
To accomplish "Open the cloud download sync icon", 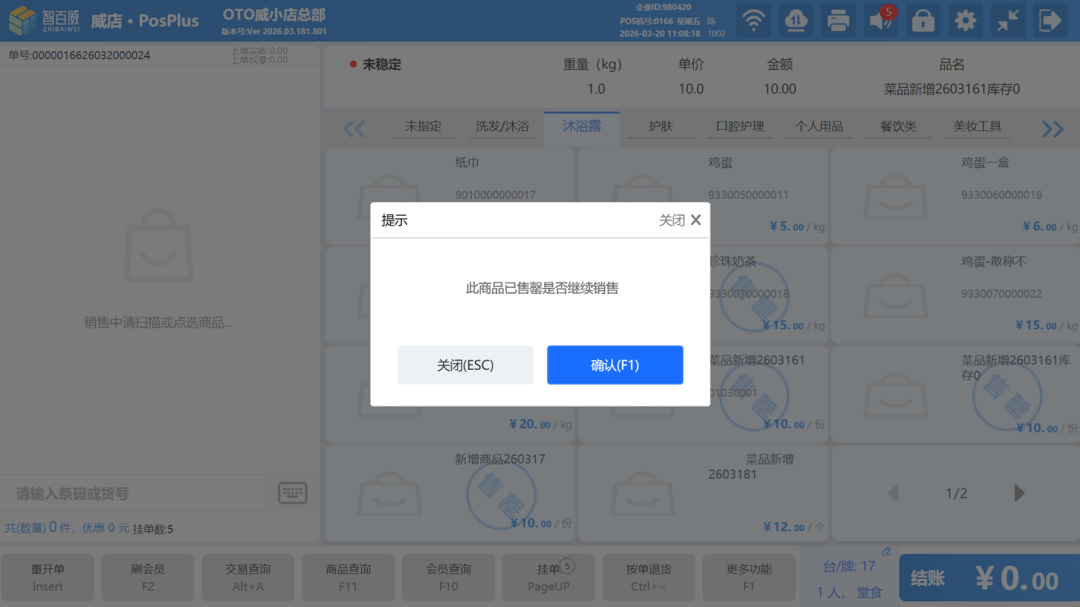I will [796, 21].
